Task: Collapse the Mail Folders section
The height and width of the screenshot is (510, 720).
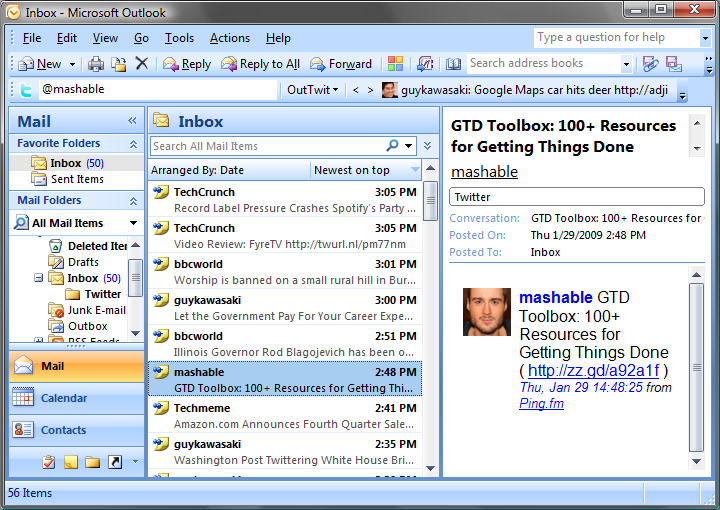Action: 133,201
